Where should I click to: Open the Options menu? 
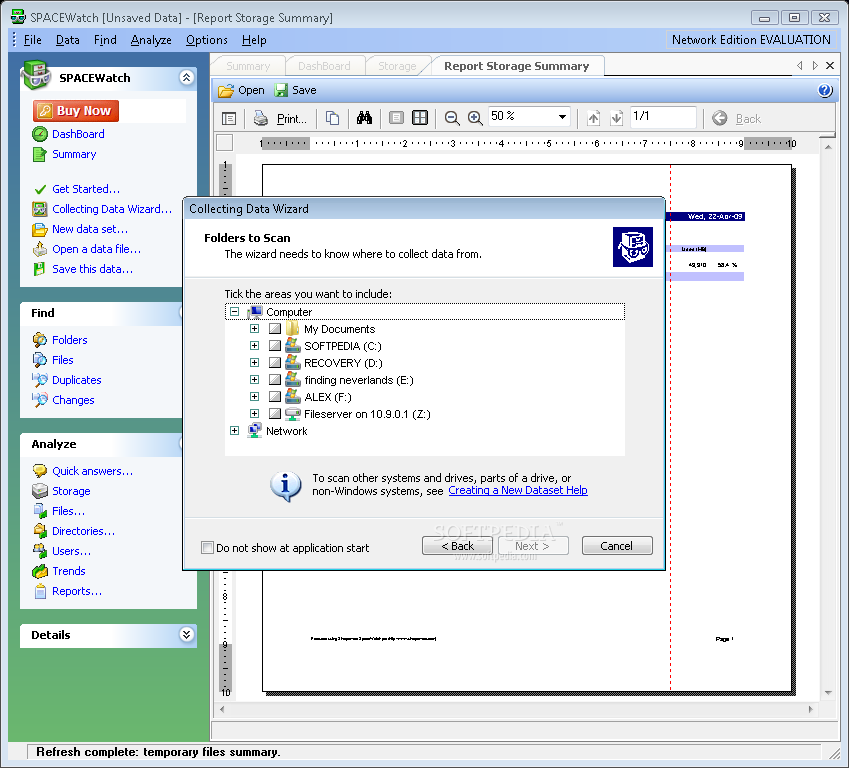point(207,40)
